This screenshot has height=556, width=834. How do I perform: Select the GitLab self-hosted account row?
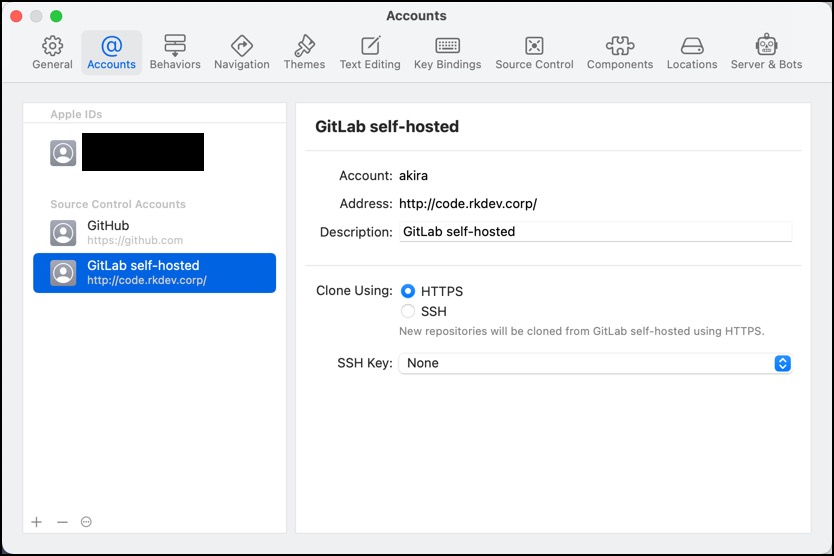click(154, 273)
